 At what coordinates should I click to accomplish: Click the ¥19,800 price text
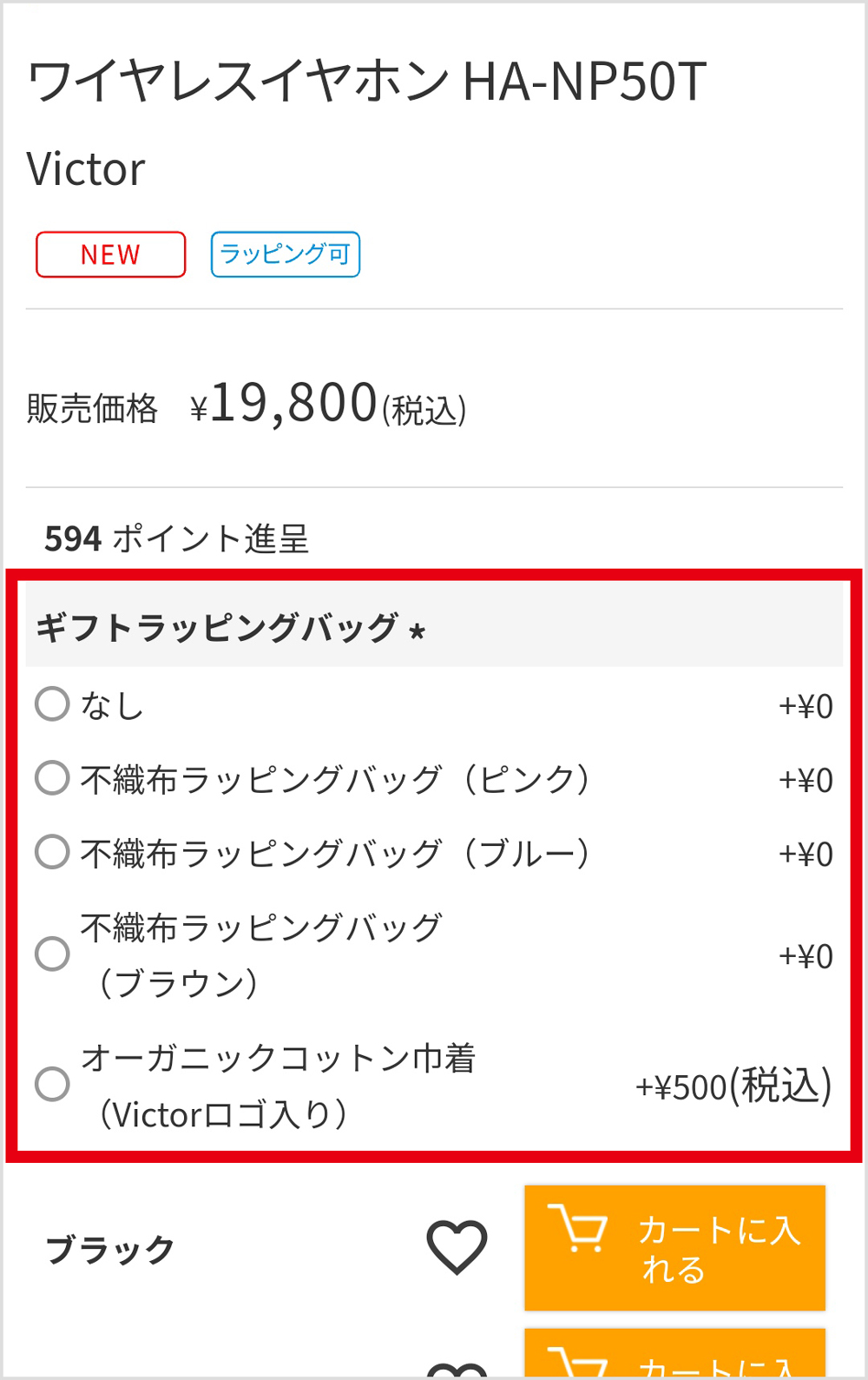coord(292,405)
